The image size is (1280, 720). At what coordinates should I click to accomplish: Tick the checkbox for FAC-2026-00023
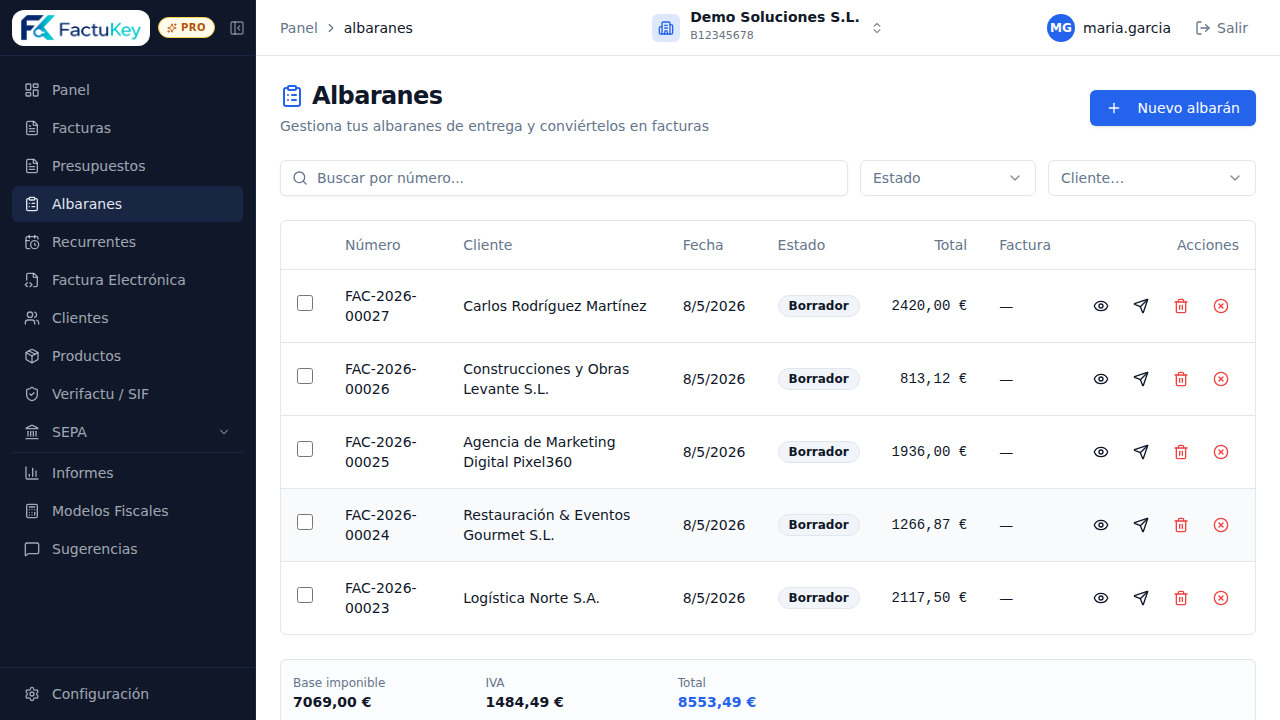pos(305,595)
